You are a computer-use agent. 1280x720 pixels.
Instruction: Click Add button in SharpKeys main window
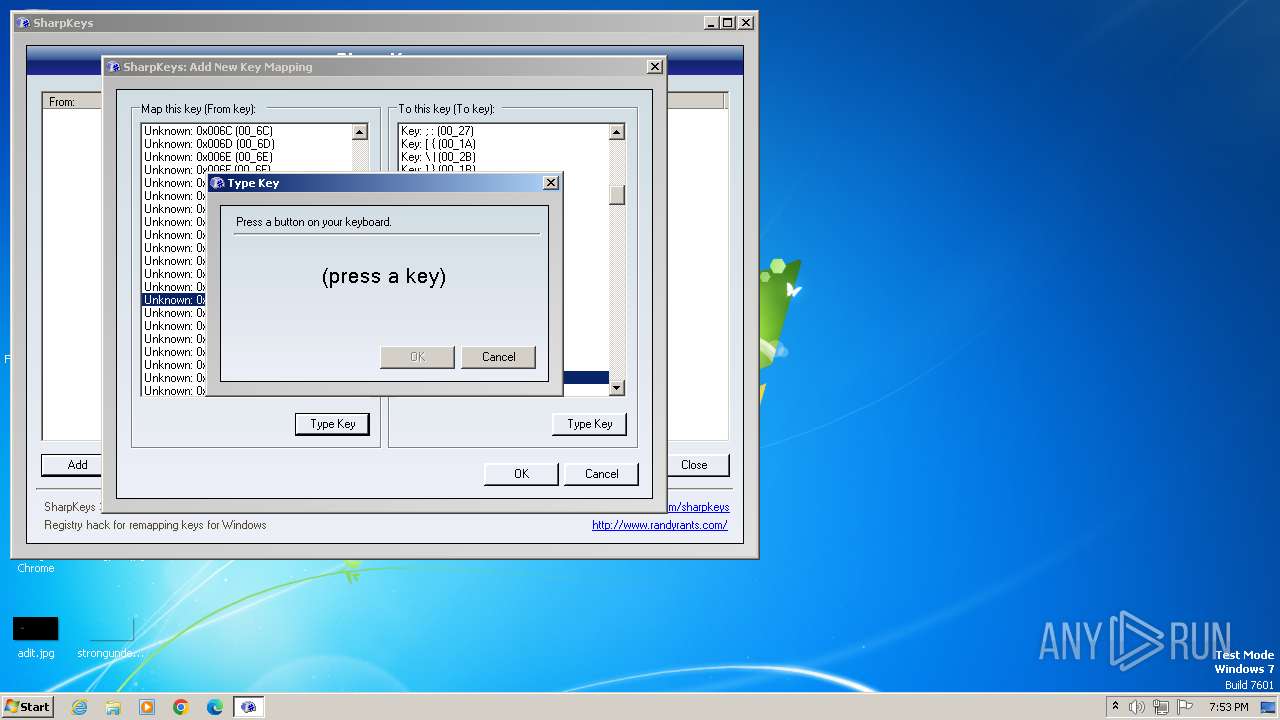pos(77,465)
